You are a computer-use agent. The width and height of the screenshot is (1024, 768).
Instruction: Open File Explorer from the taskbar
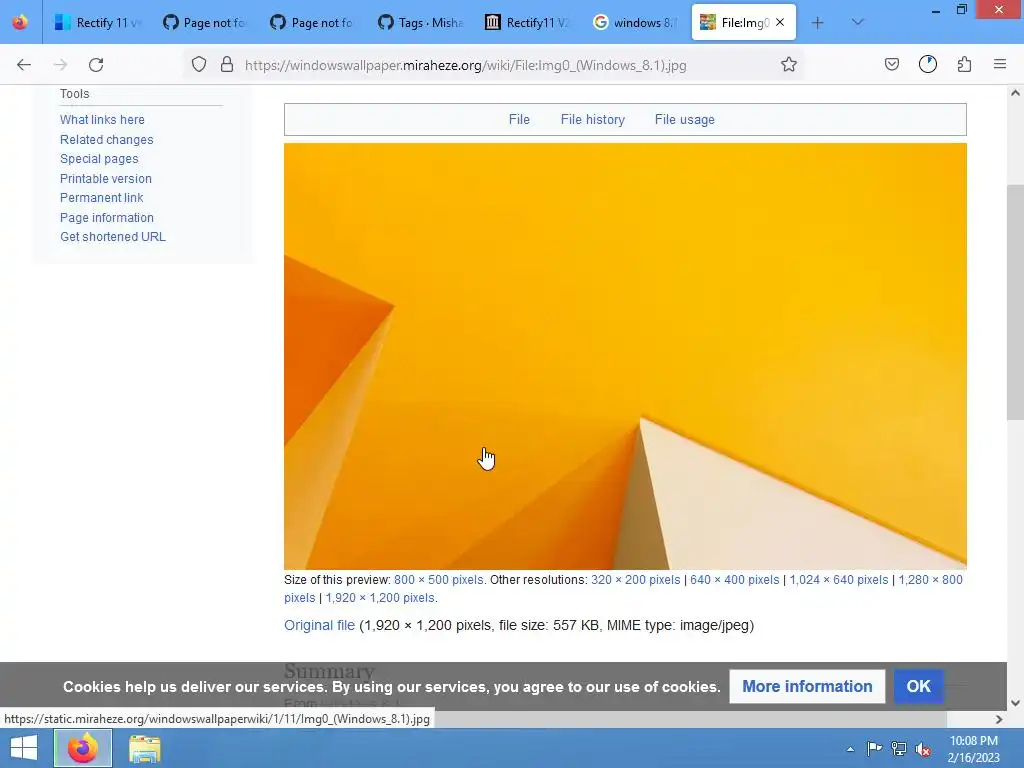(144, 748)
